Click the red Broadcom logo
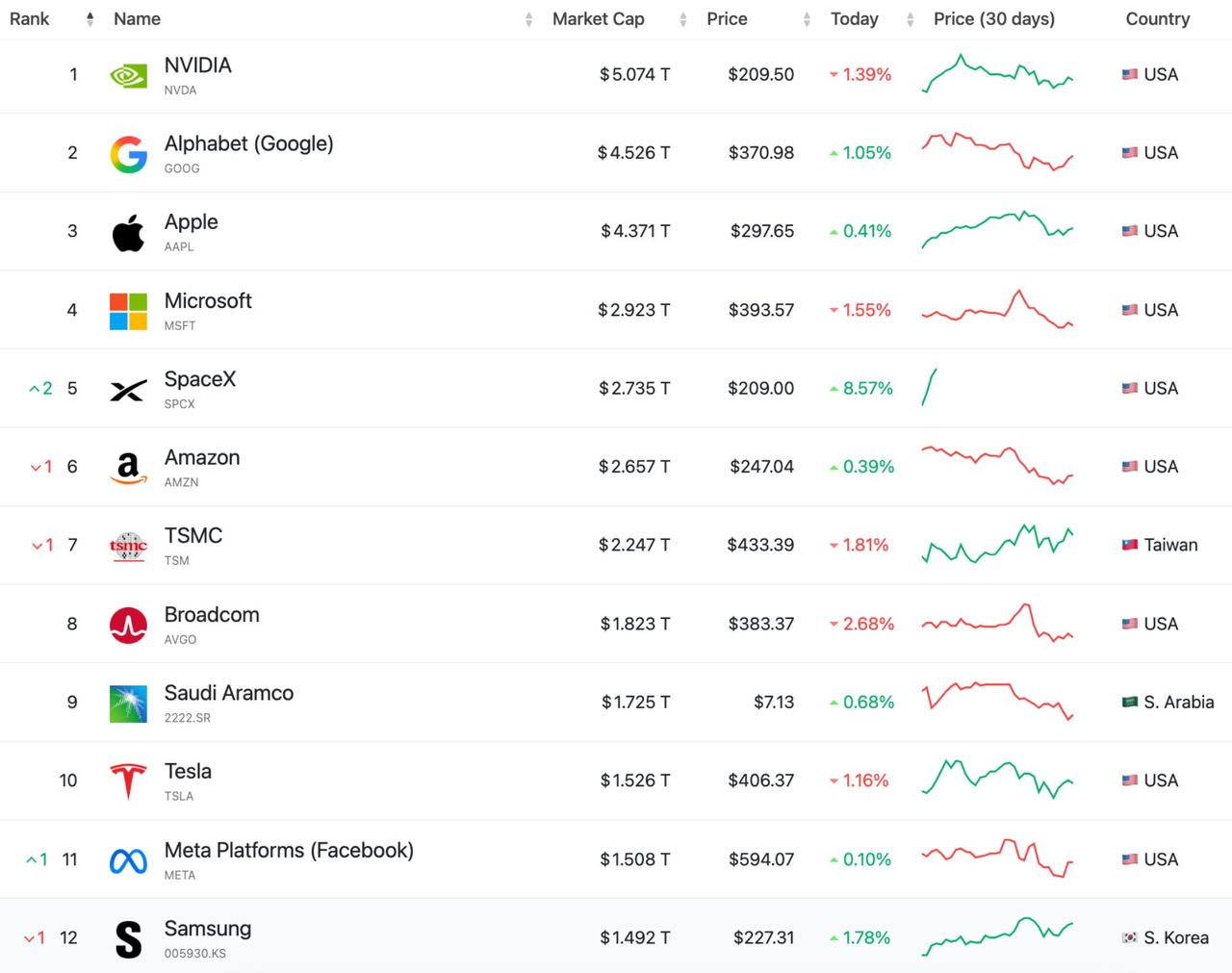The height and width of the screenshot is (973, 1232). [128, 626]
